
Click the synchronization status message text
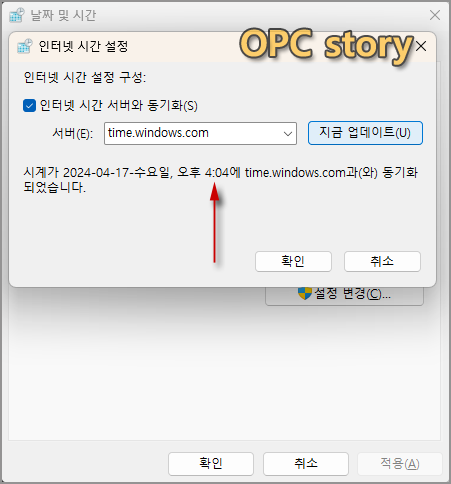[220, 180]
